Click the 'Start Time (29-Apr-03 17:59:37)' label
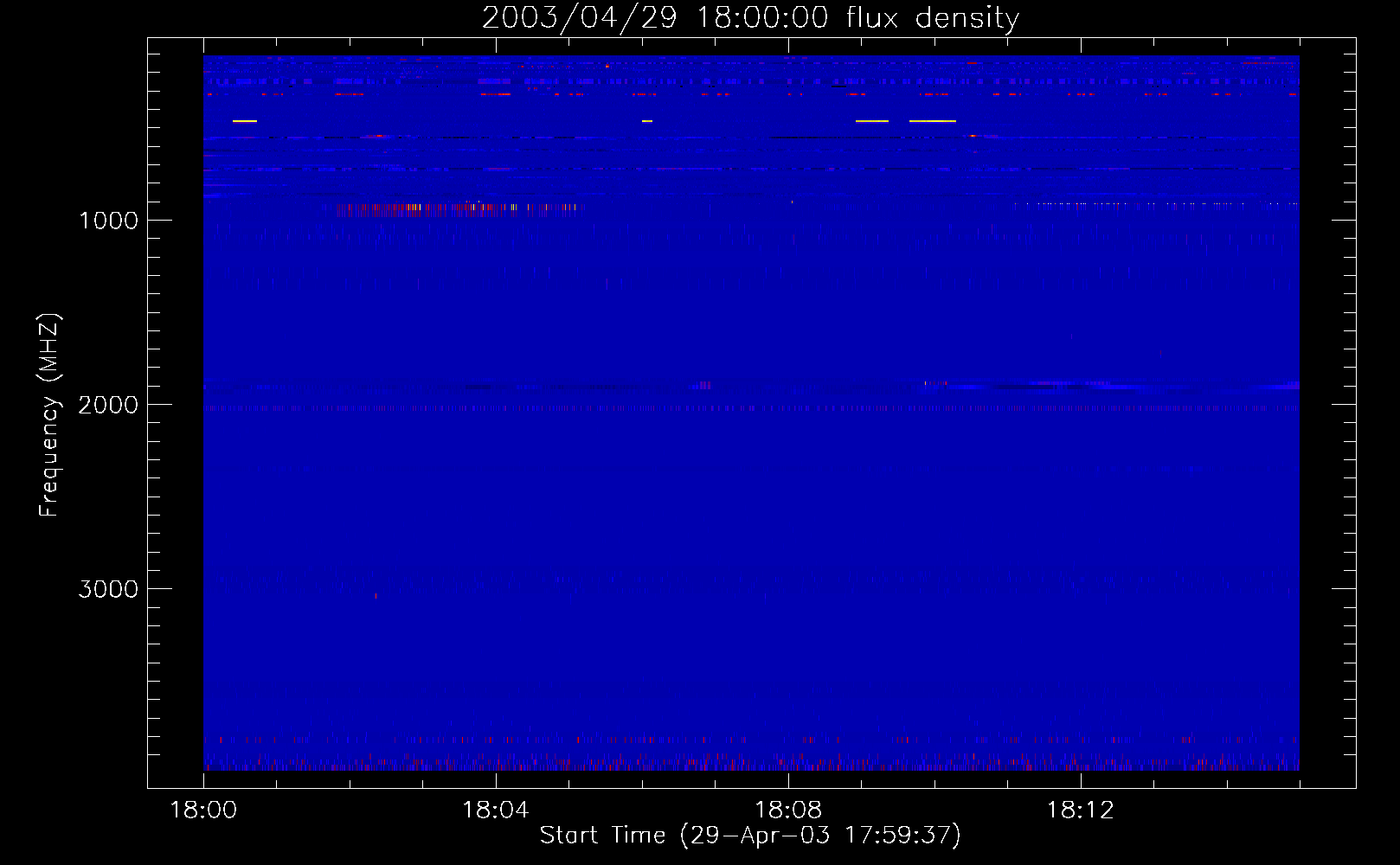The image size is (1400, 865). click(x=750, y=836)
